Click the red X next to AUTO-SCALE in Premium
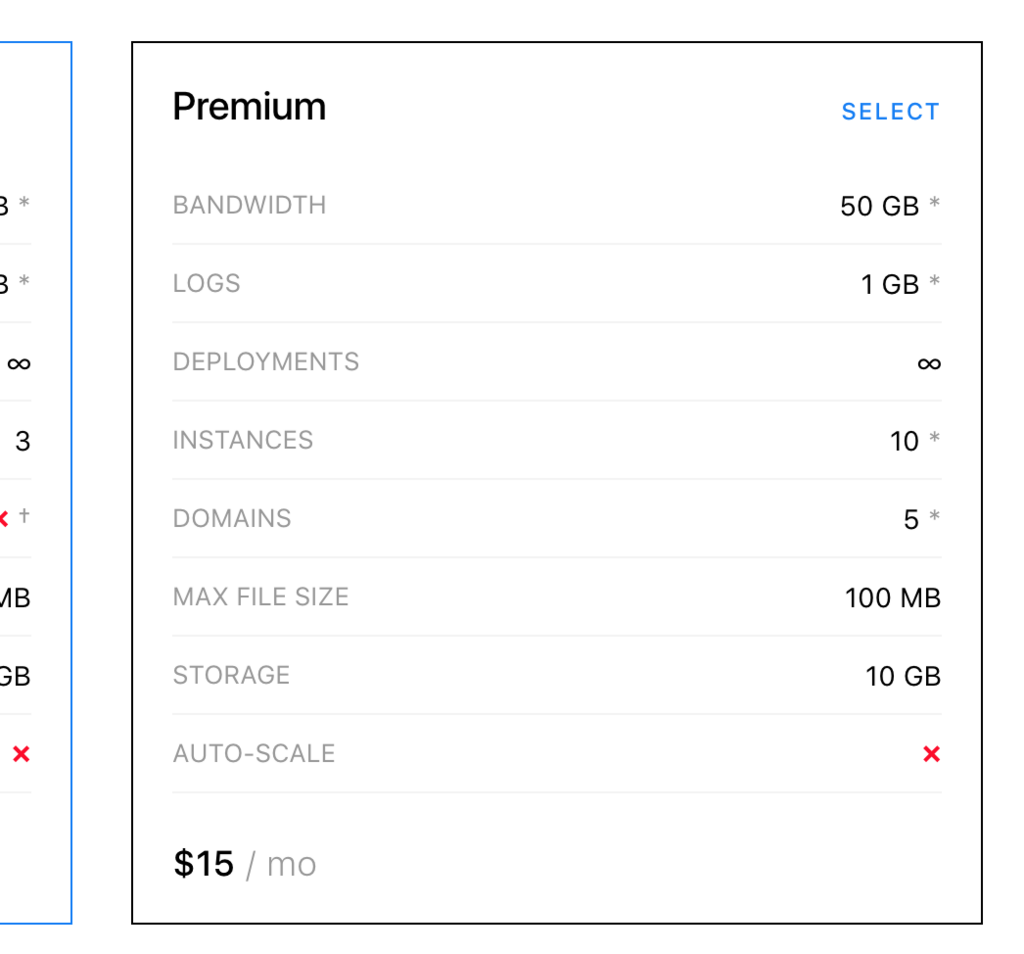 click(x=931, y=754)
